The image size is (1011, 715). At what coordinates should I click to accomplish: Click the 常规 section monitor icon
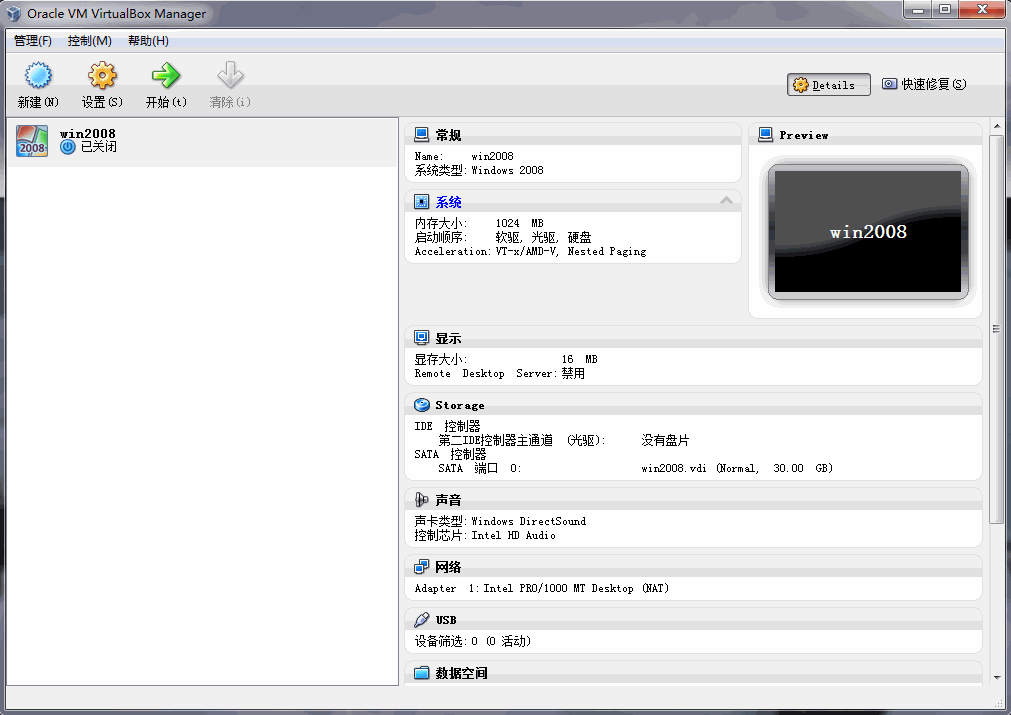[x=419, y=134]
